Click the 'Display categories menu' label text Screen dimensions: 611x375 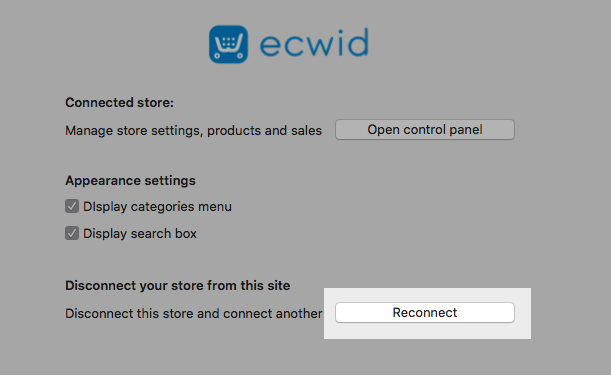[157, 207]
